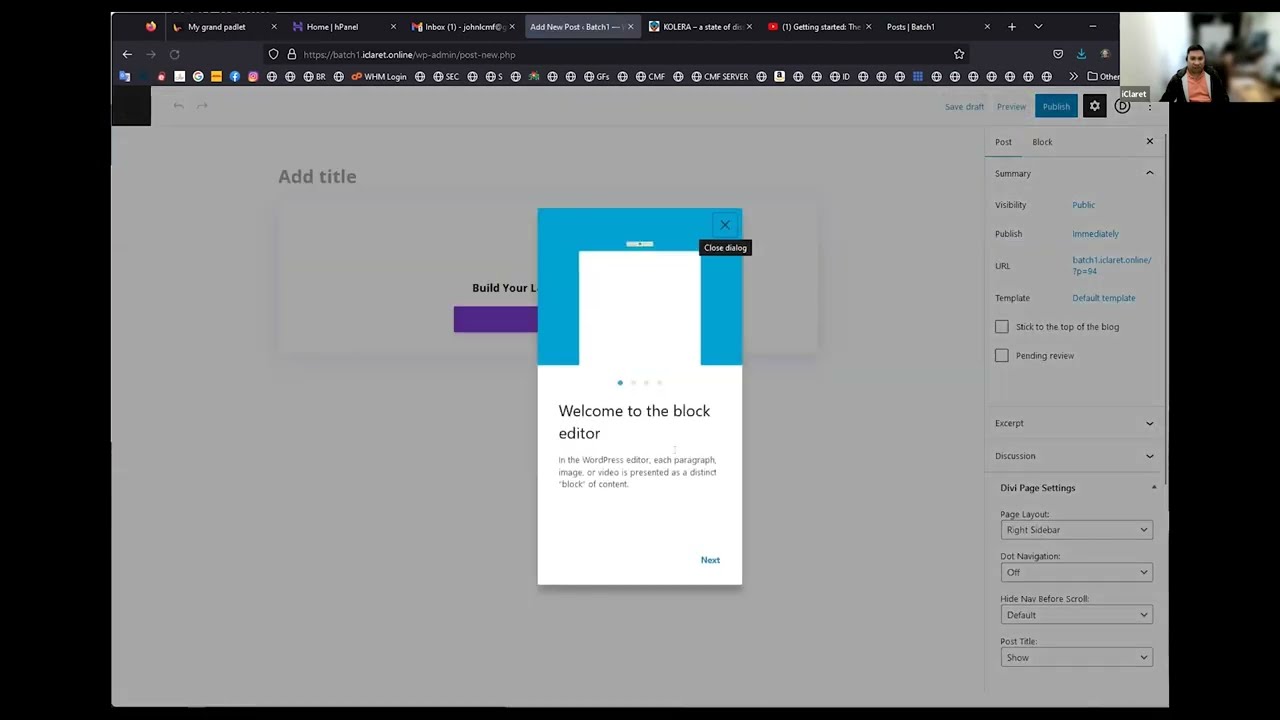The height and width of the screenshot is (720, 1280).
Task: Switch to the Post tab
Action: pyautogui.click(x=1003, y=142)
